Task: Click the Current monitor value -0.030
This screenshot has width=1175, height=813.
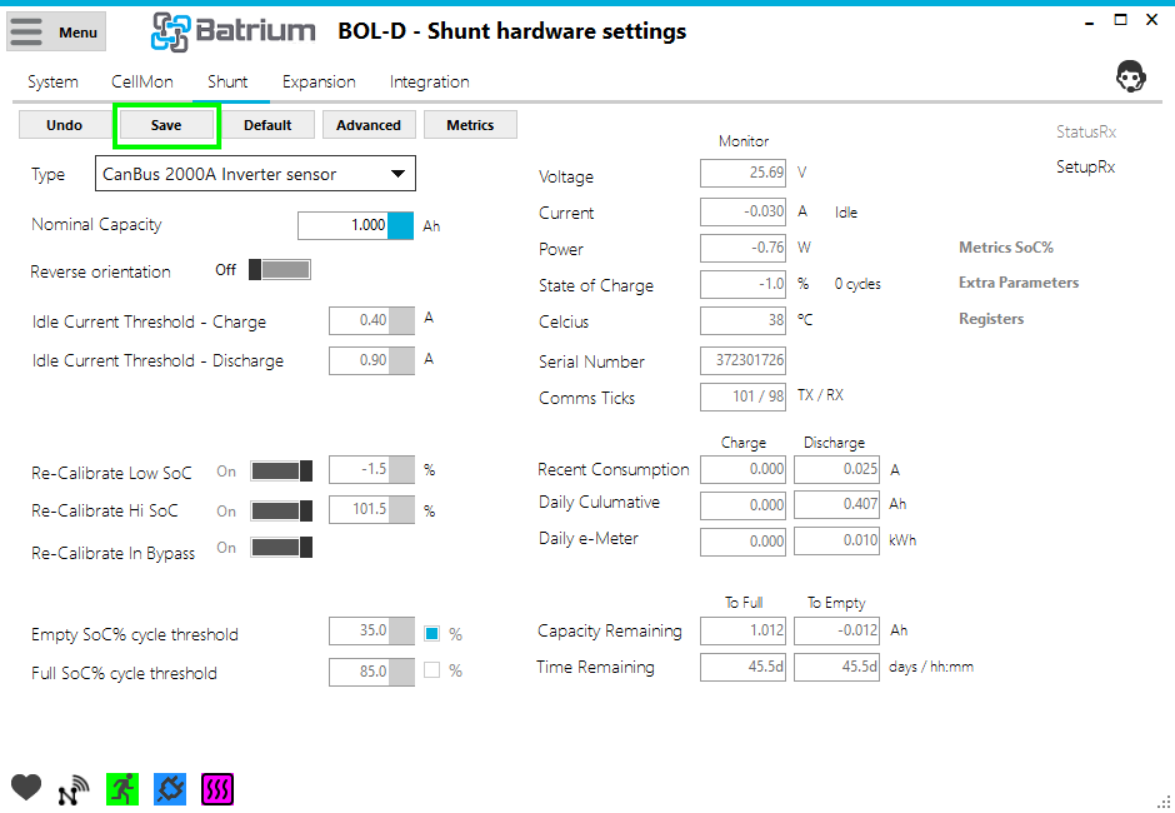Action: [x=743, y=212]
